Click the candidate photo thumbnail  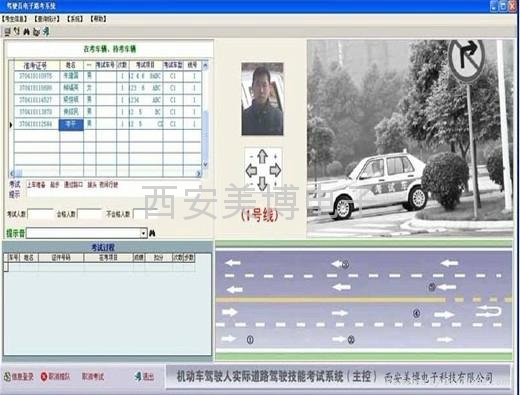(x=262, y=99)
